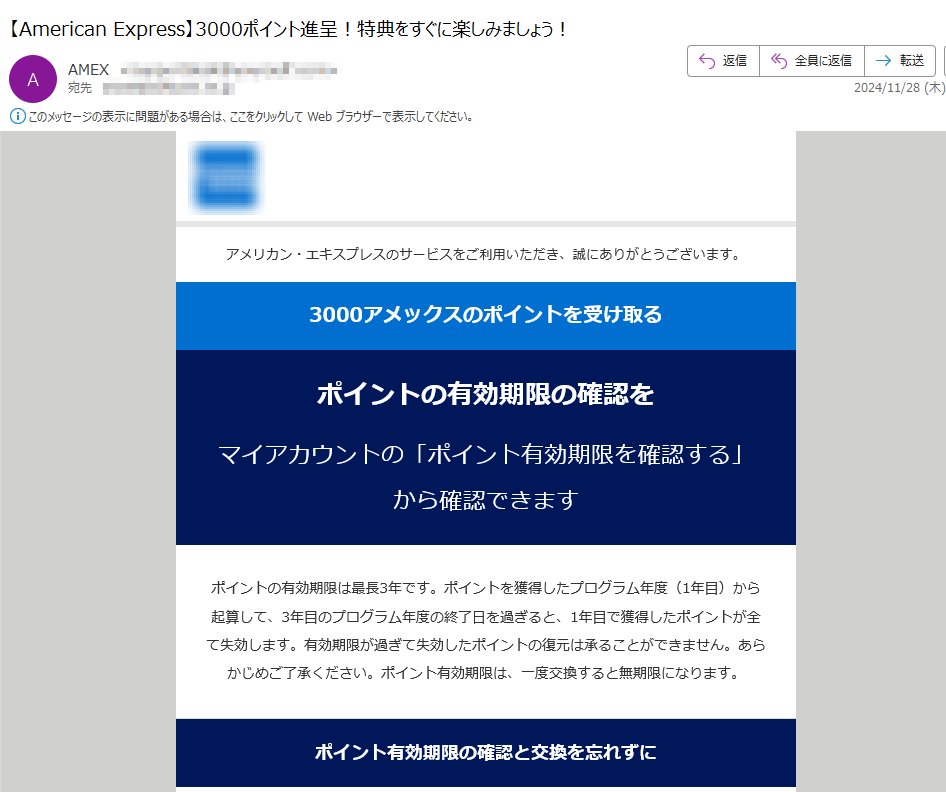Click text マイアカウントの「ポイント有効期限を確認する」
The height and width of the screenshot is (792, 946).
pos(481,454)
